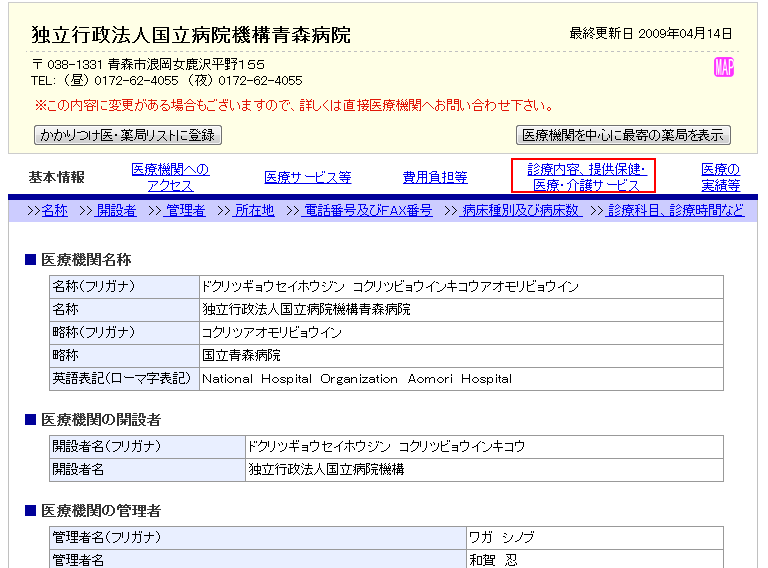The width and height of the screenshot is (768, 568).
Task: Click 管理者名(フリガナ) label cell
Action: coord(258,538)
